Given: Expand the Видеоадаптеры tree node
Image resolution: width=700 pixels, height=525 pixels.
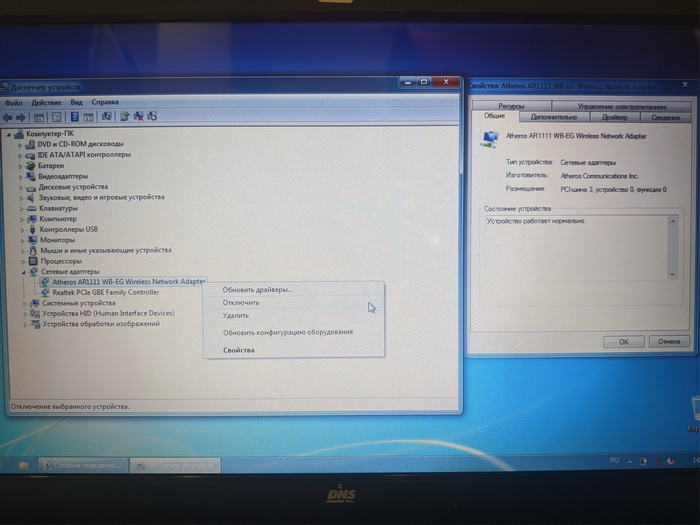Looking at the screenshot, I should click(x=22, y=176).
